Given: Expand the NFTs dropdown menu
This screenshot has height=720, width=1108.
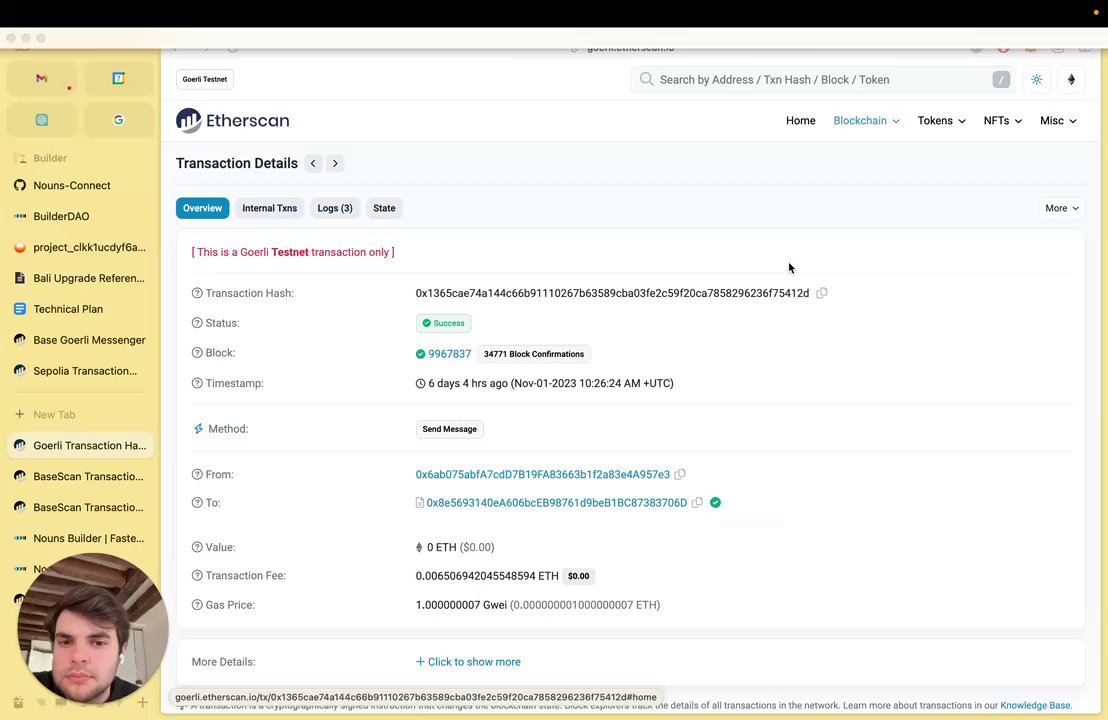Looking at the screenshot, I should point(1003,121).
